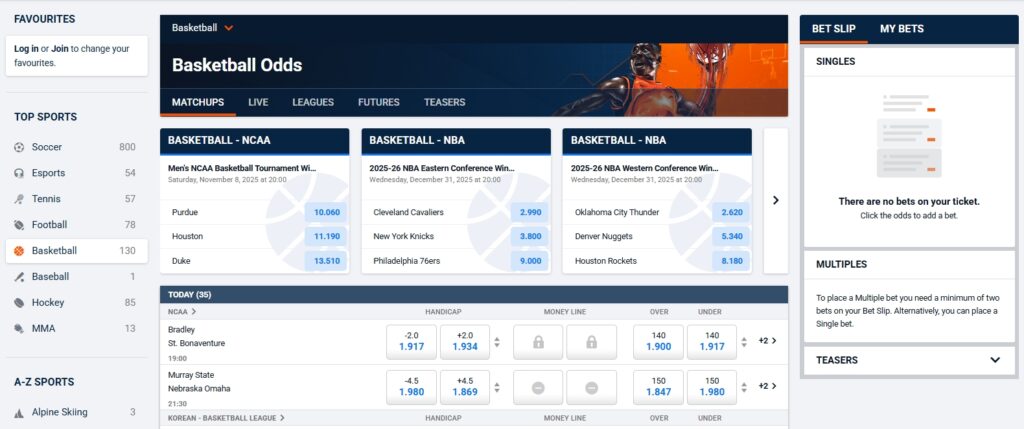
Task: Open Men's NCAA Basketball Tournament Winner card title
Action: (242, 168)
